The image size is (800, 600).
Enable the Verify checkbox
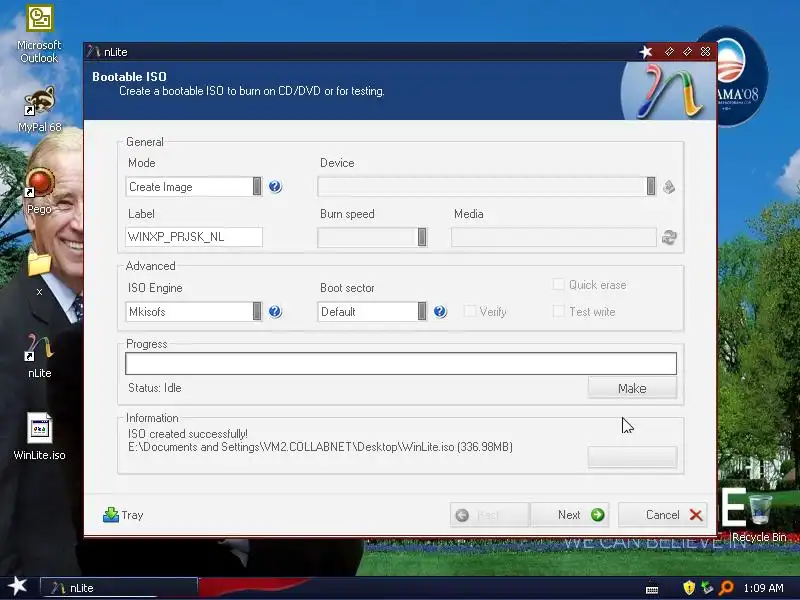click(x=469, y=311)
